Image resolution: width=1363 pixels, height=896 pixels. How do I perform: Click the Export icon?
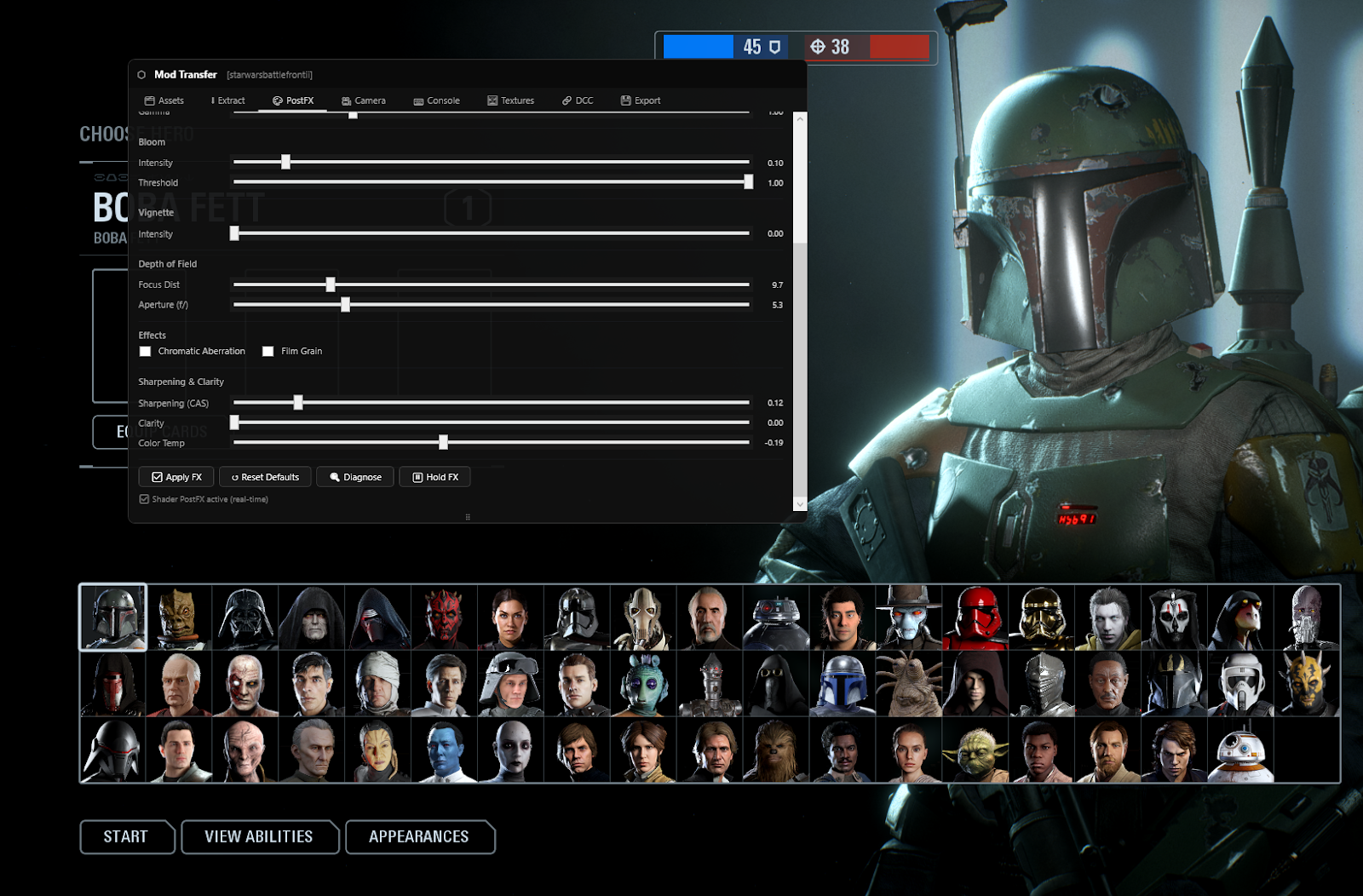(x=624, y=101)
